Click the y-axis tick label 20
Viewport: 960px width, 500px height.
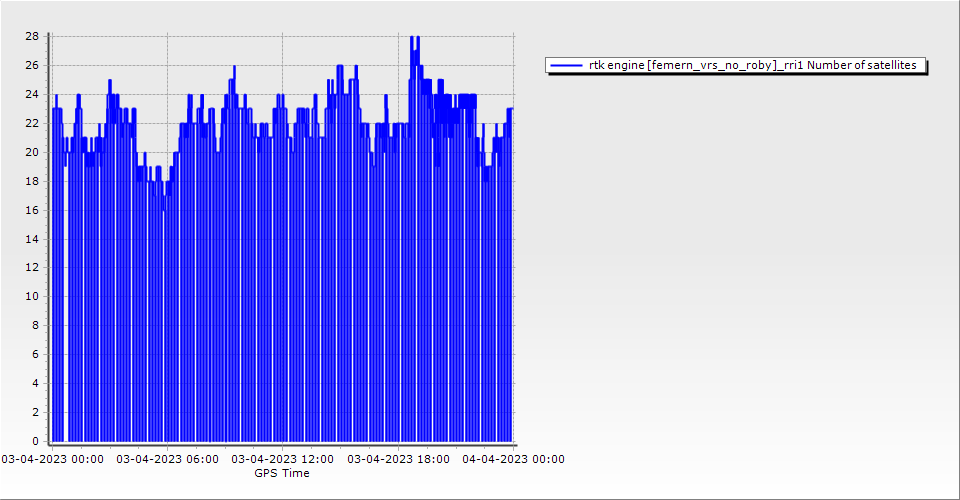coord(31,152)
